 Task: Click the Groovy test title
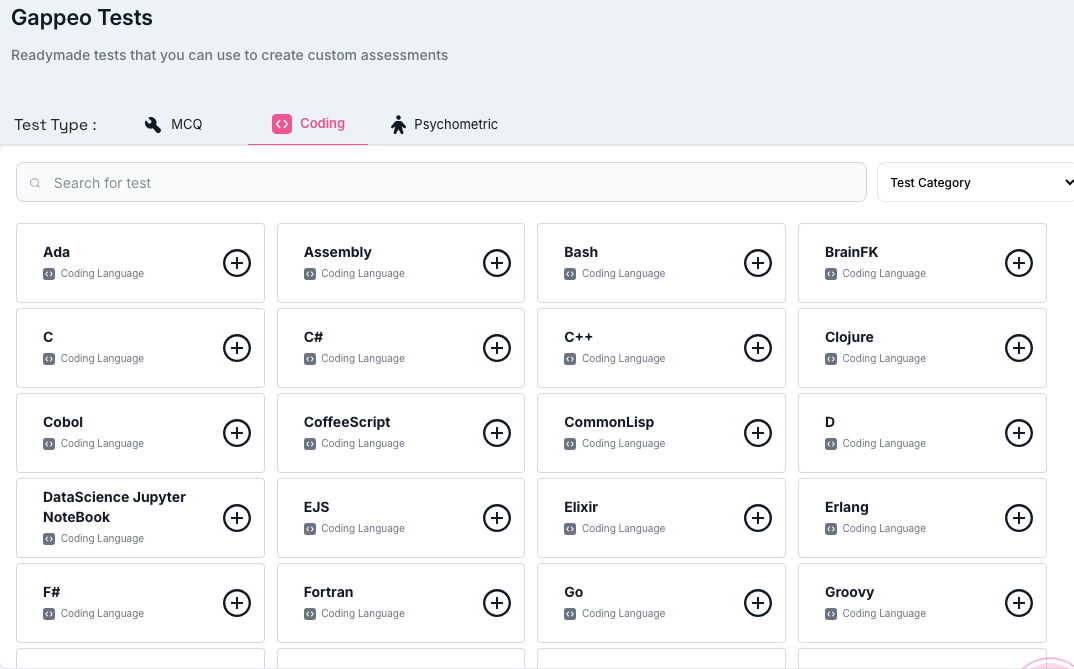coord(849,592)
